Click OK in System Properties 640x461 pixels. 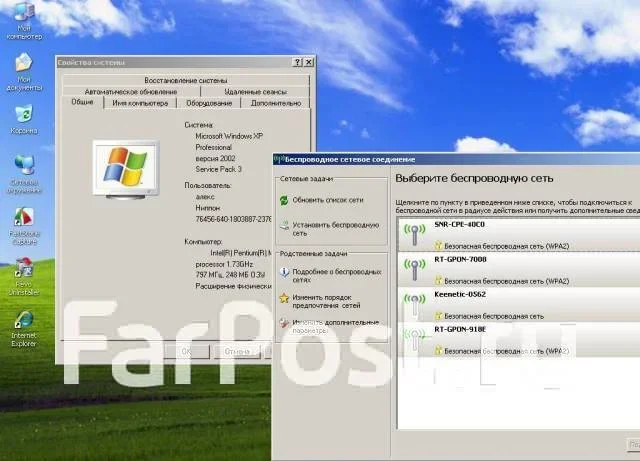pyautogui.click(x=187, y=351)
